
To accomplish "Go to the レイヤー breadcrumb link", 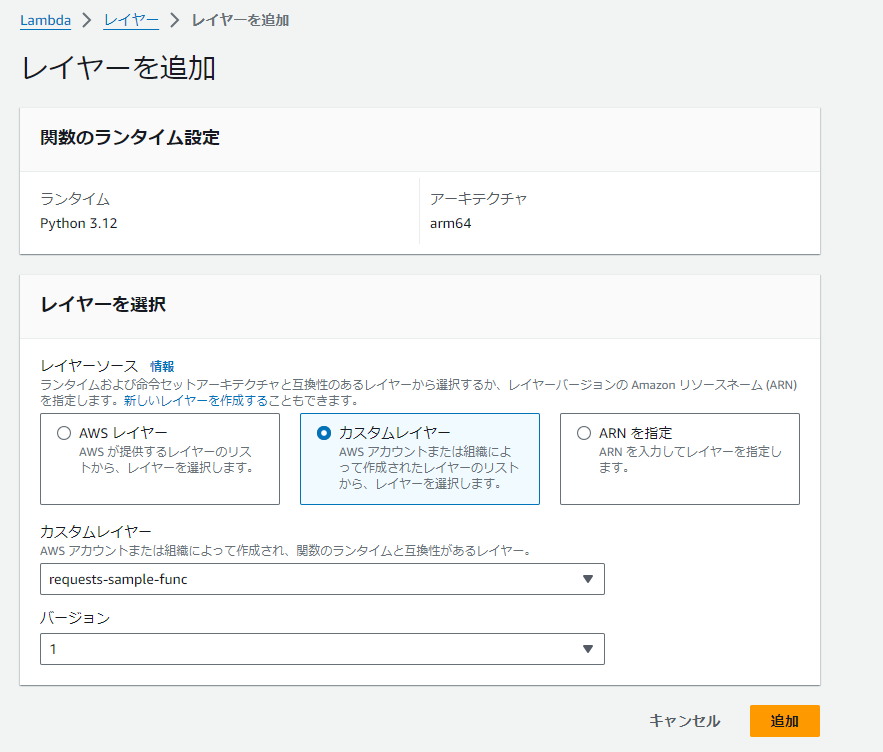I will click(x=131, y=20).
